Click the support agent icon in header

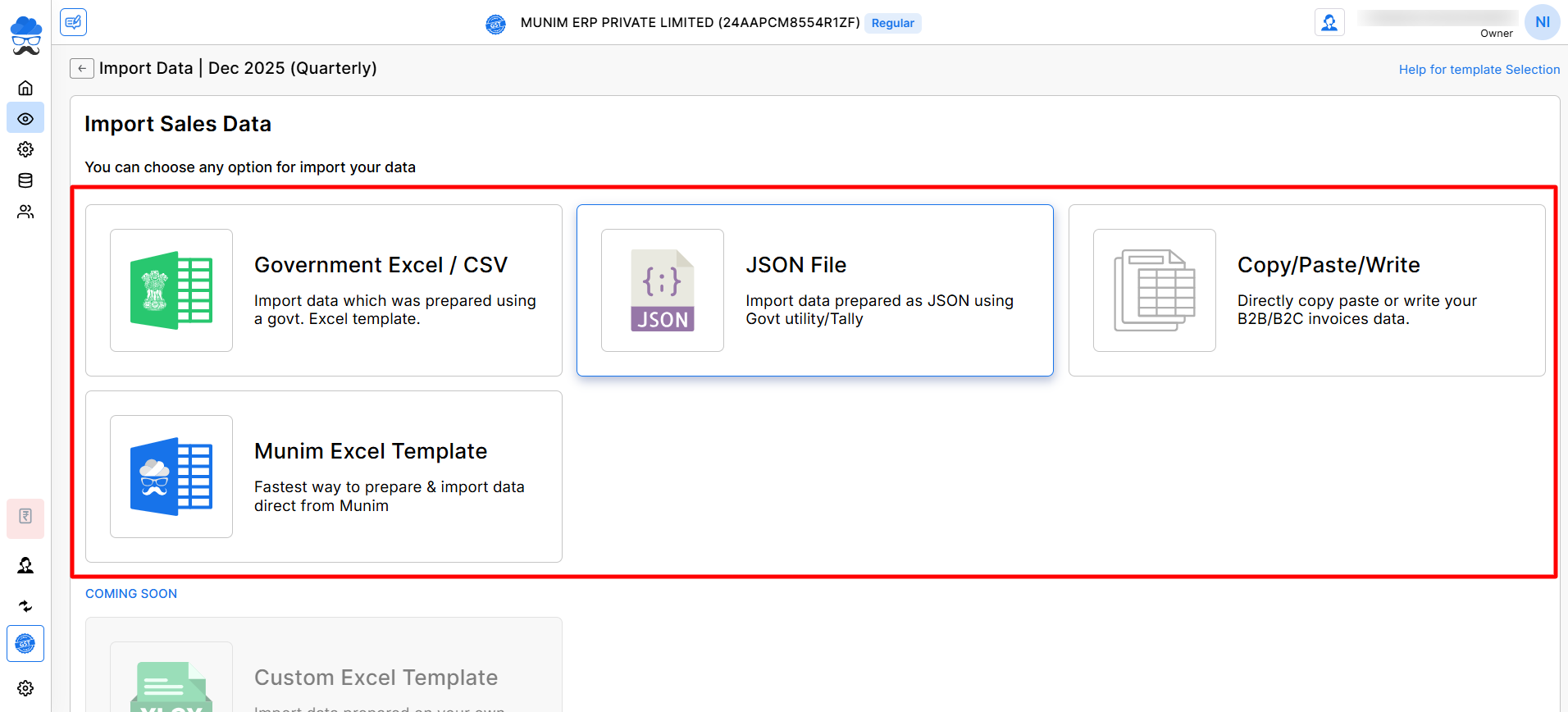(1329, 22)
